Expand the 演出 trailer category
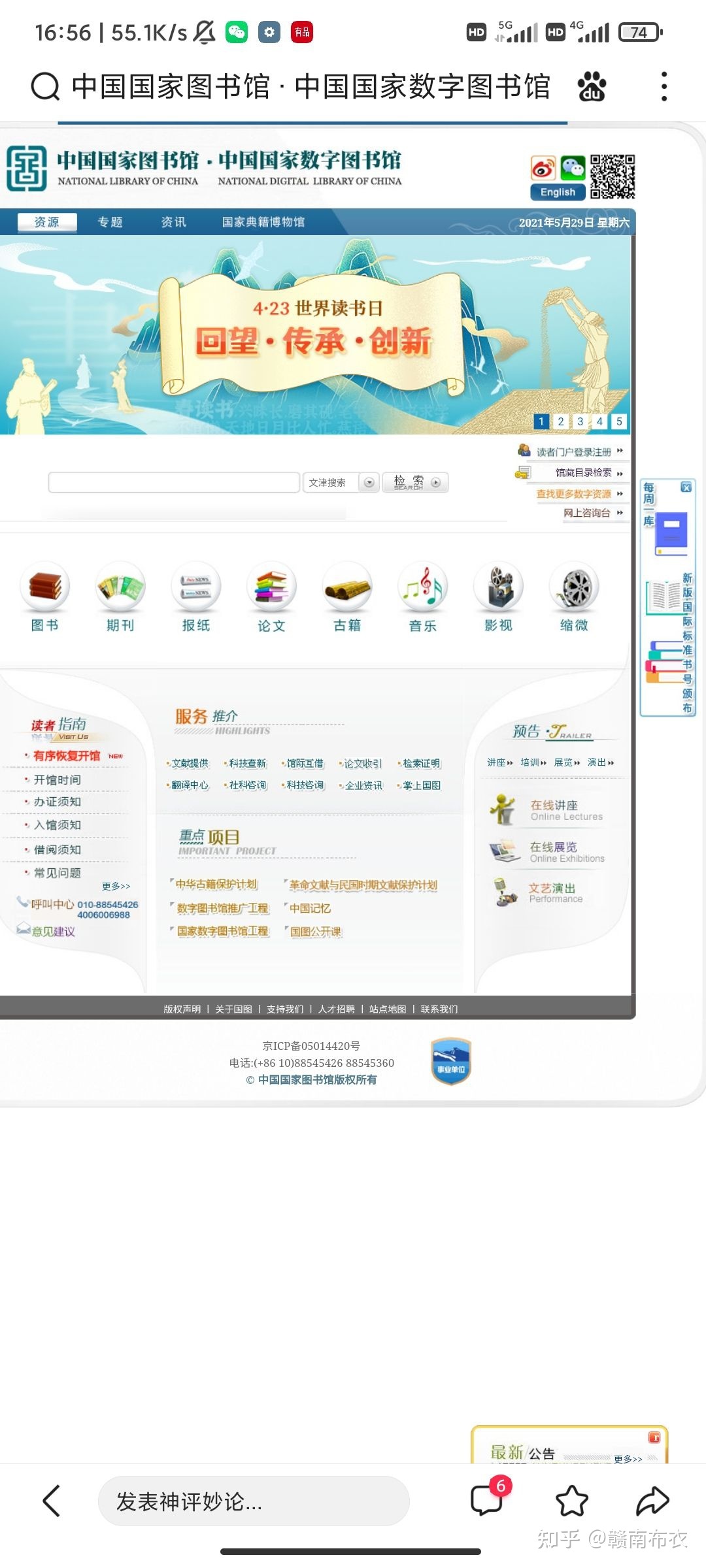 (x=601, y=762)
